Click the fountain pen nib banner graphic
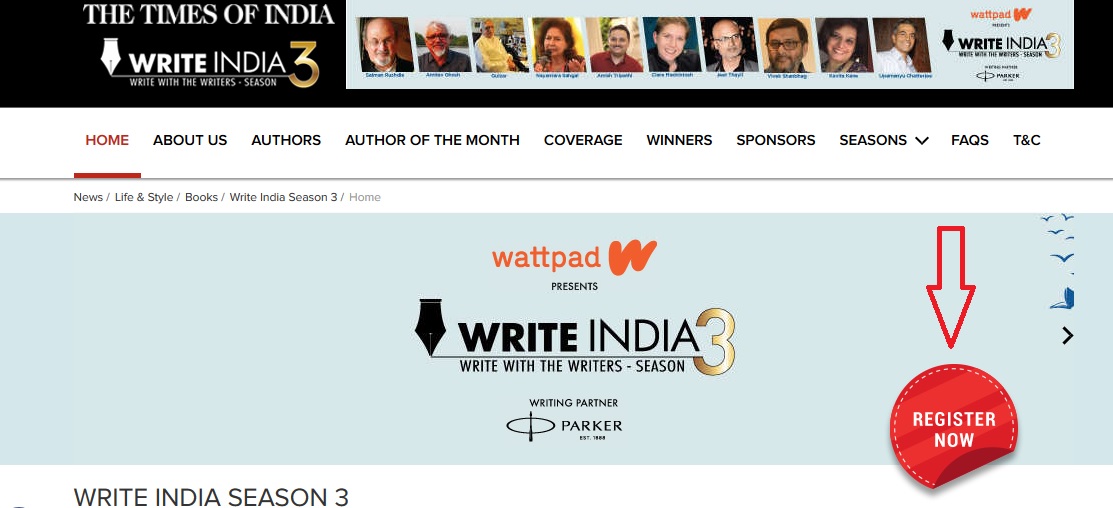Screen dimensions: 1113x508 point(430,327)
